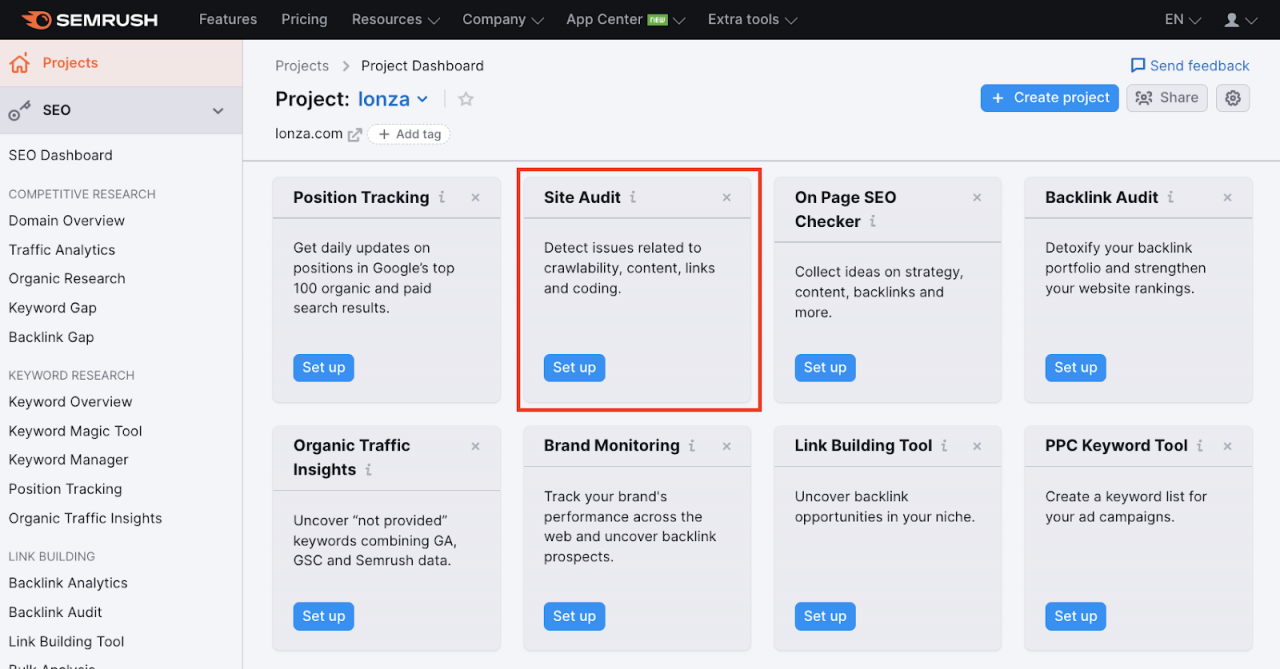Open Keyword Manager in sidebar
Screen dimensions: 1280x669
coord(69,460)
